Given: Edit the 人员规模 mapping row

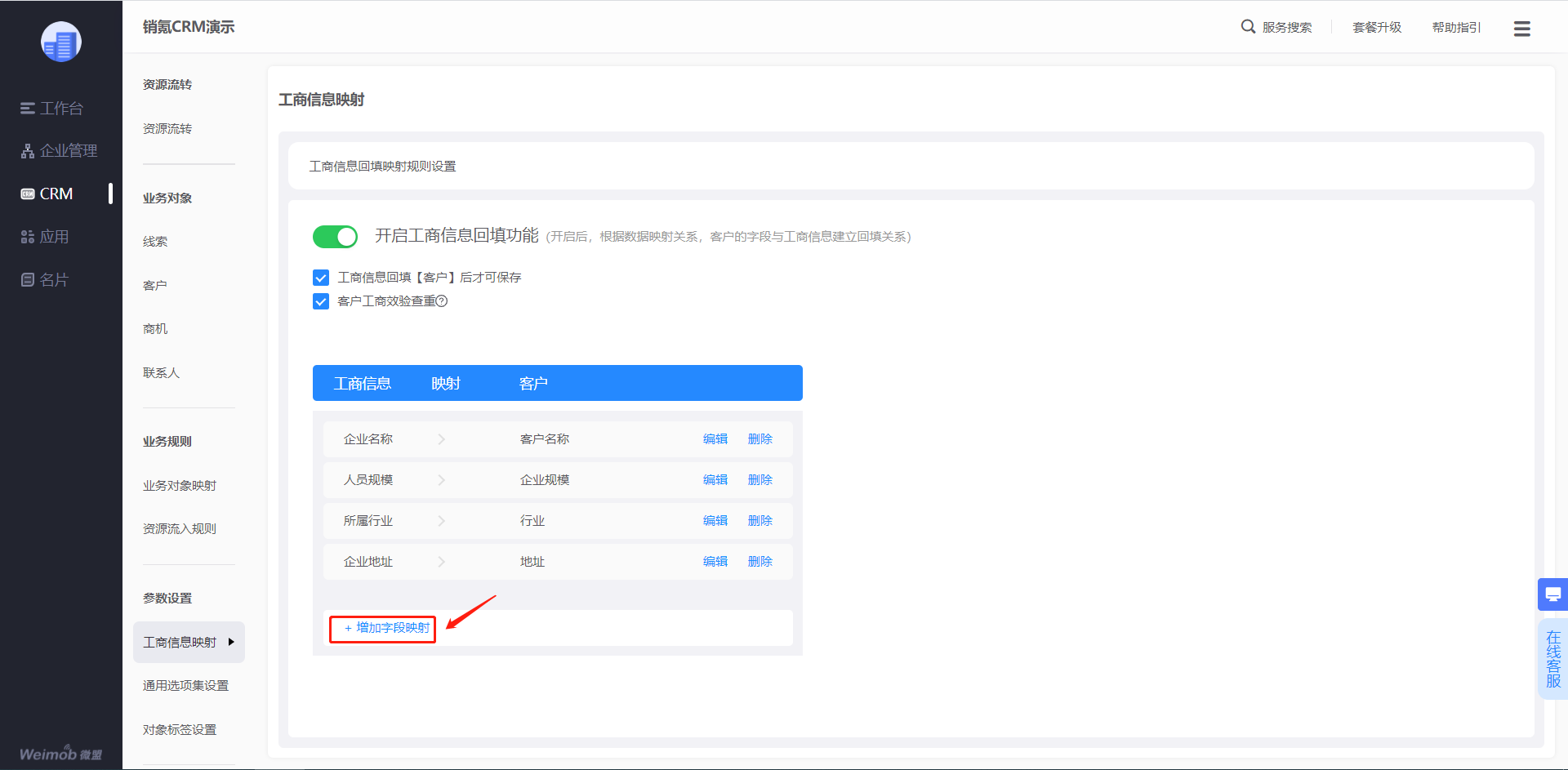Looking at the screenshot, I should pos(715,480).
